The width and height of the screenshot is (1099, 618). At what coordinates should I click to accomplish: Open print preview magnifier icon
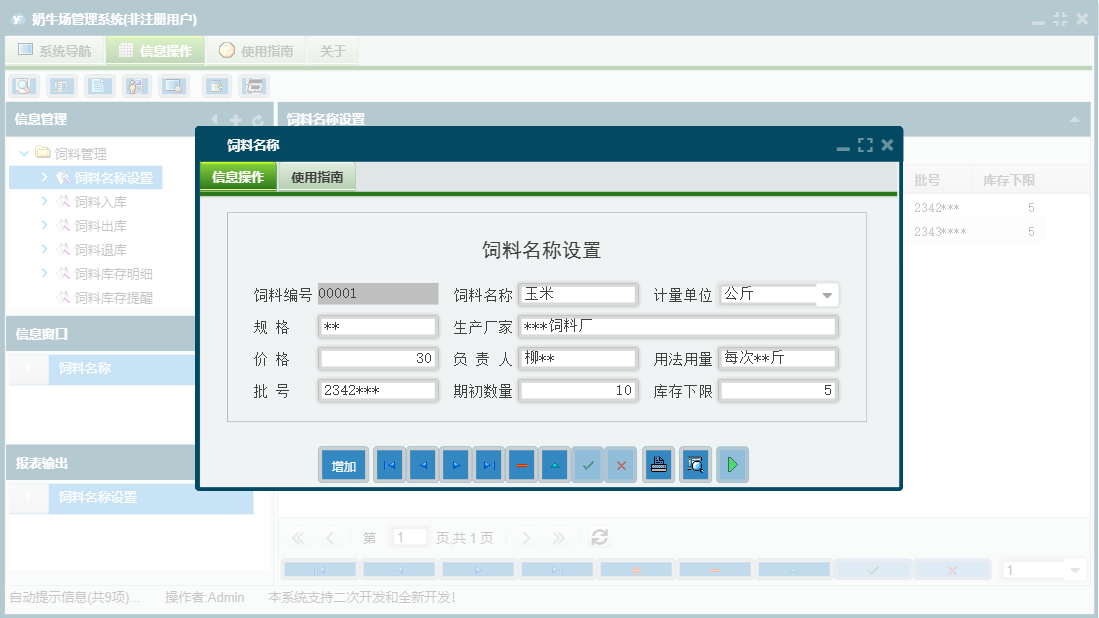695,465
